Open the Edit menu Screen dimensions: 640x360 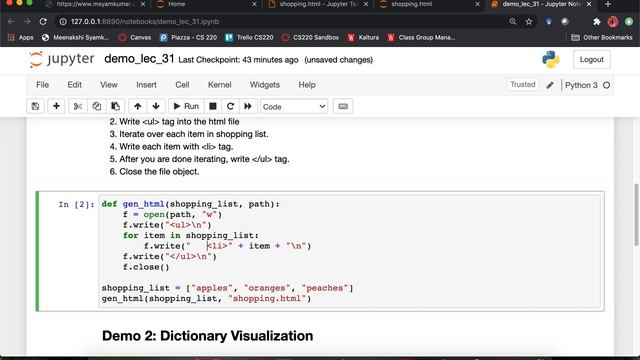point(74,85)
